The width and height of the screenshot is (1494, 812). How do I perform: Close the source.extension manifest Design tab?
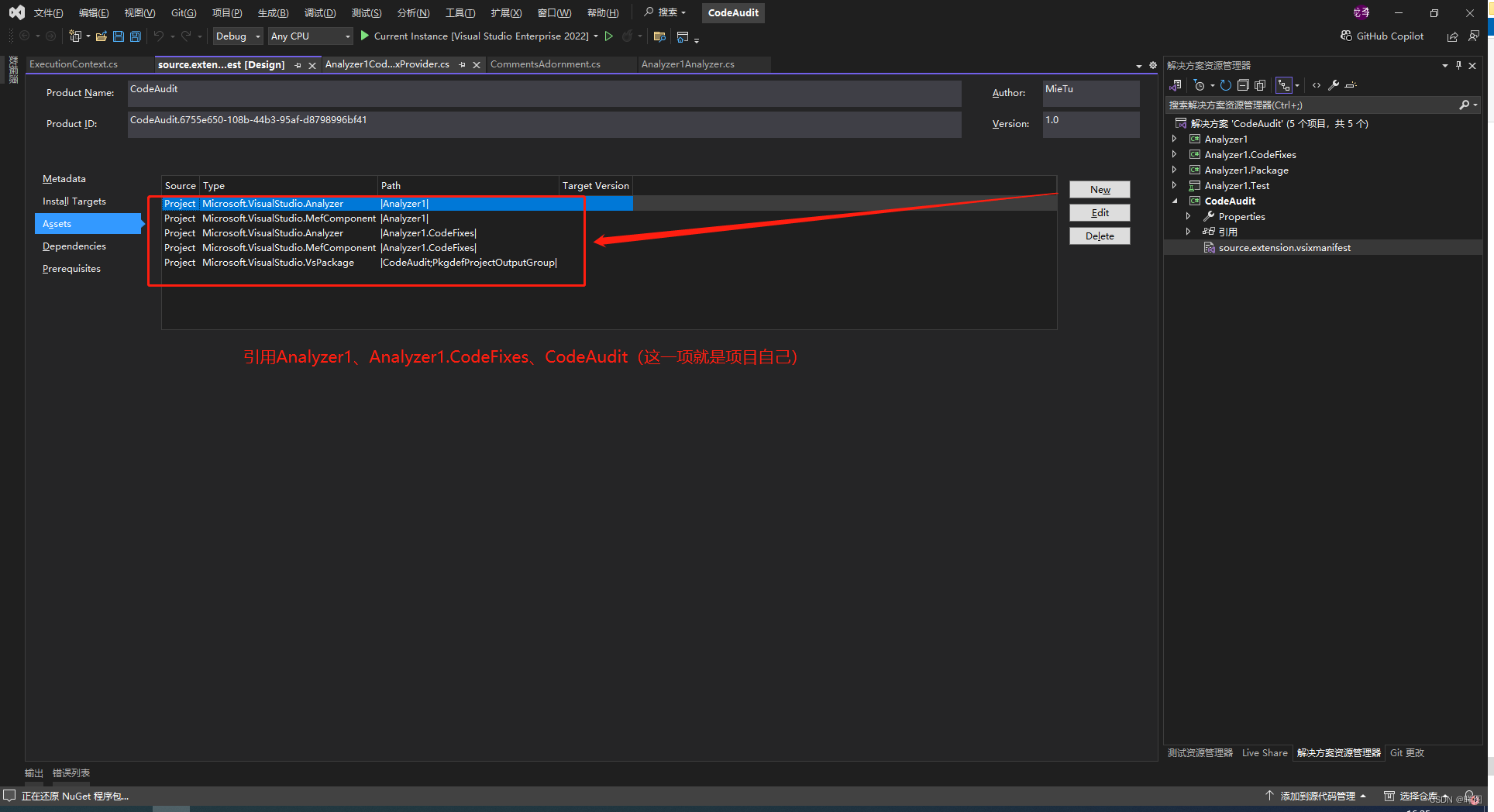point(312,65)
